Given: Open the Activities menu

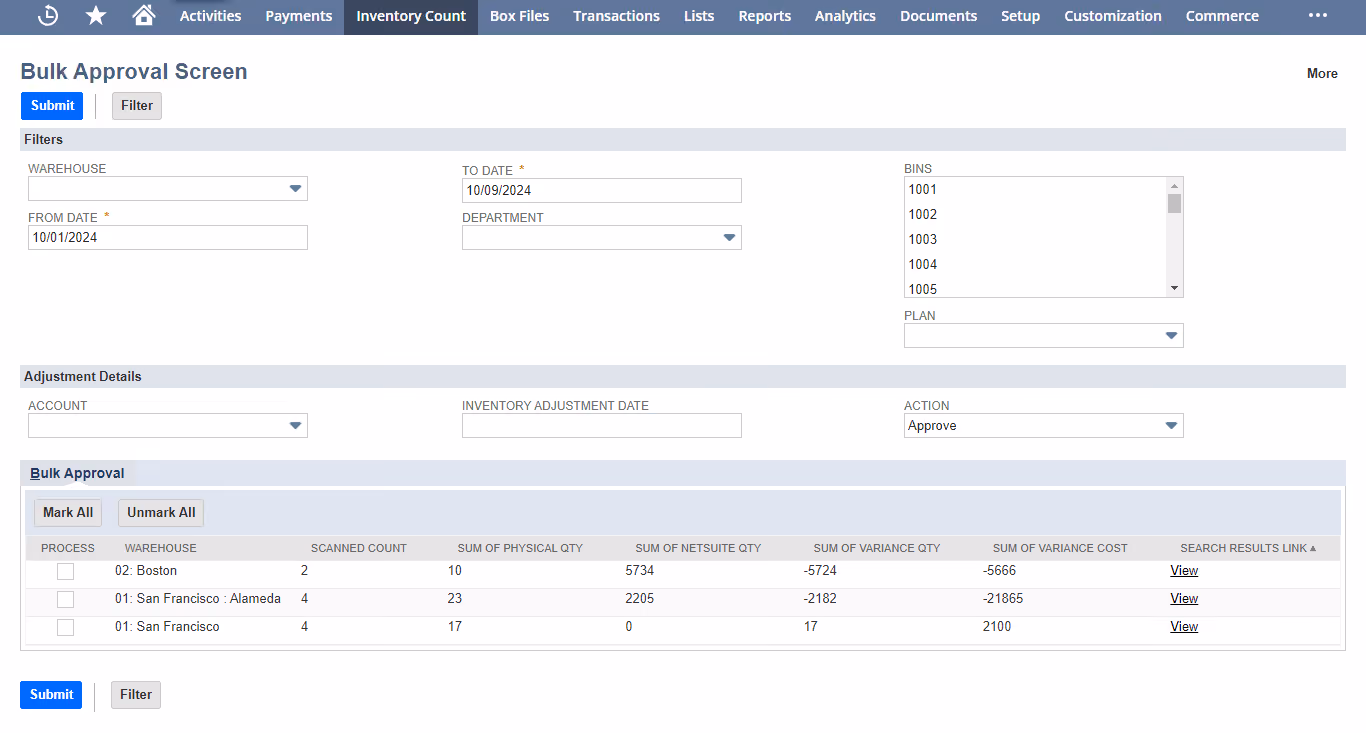Looking at the screenshot, I should (210, 16).
